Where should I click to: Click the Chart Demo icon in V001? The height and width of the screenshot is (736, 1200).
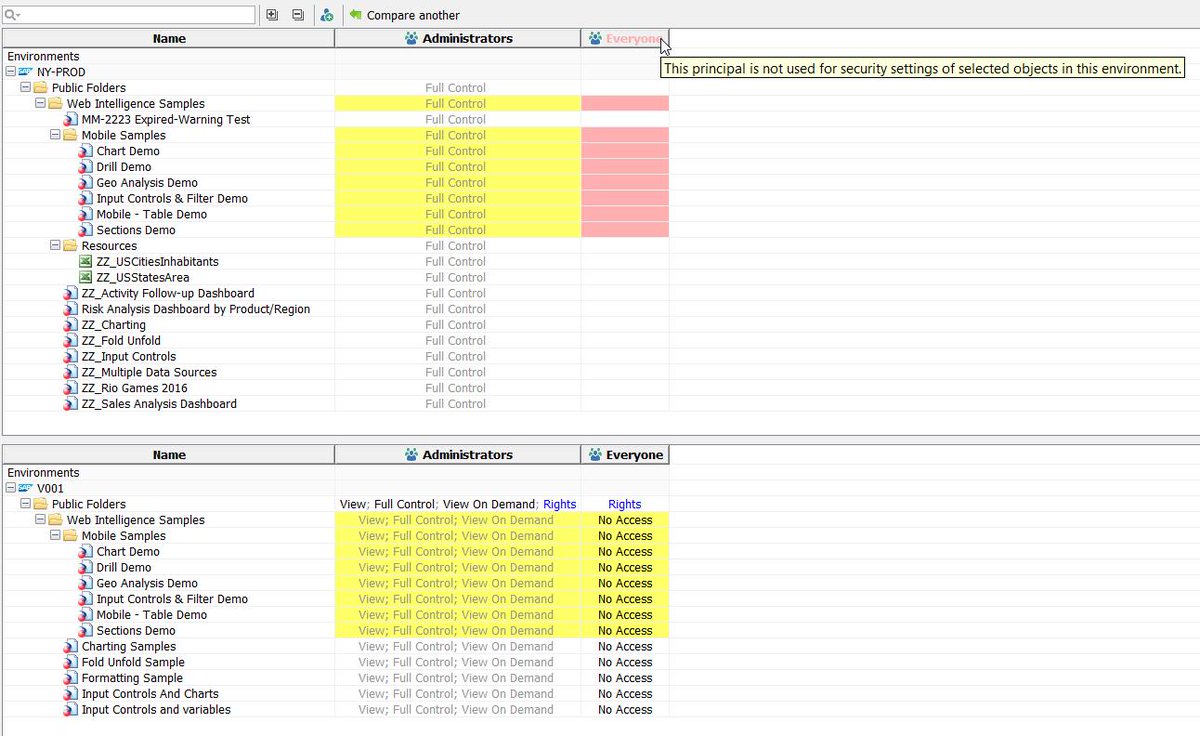point(86,552)
